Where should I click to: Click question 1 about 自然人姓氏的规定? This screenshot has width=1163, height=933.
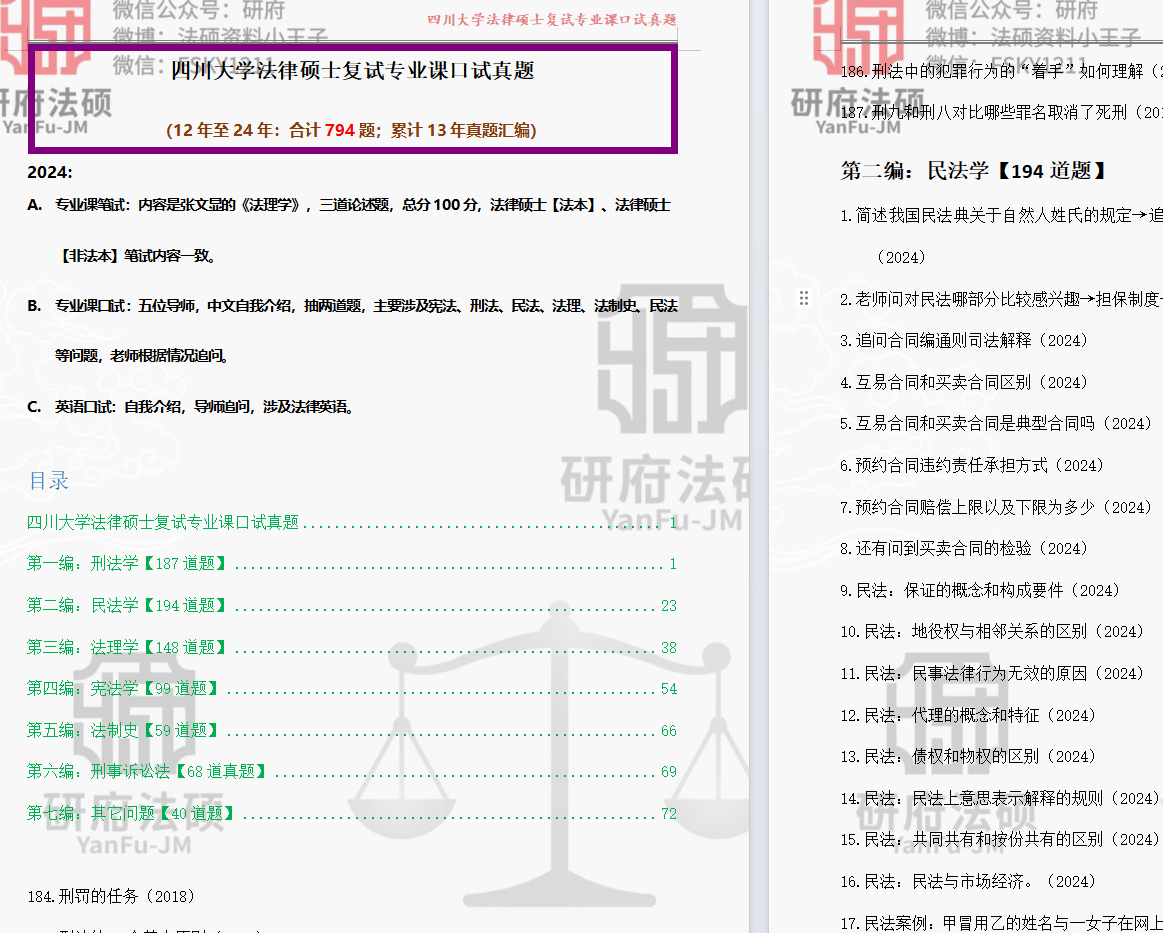click(1001, 236)
